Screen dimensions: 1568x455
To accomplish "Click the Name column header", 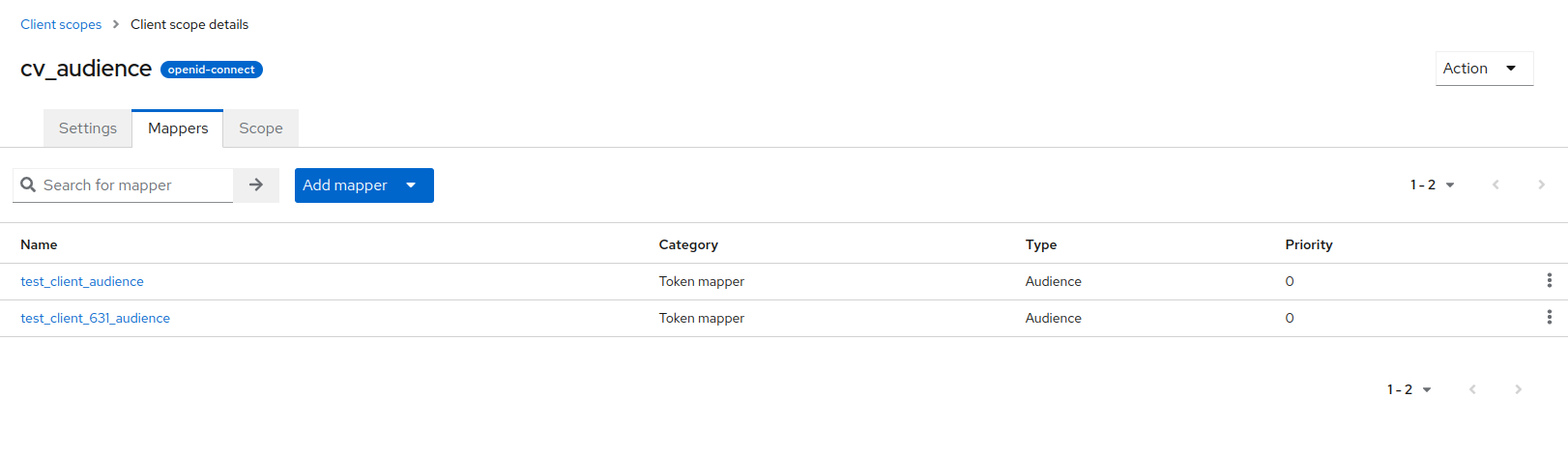I will click(39, 244).
